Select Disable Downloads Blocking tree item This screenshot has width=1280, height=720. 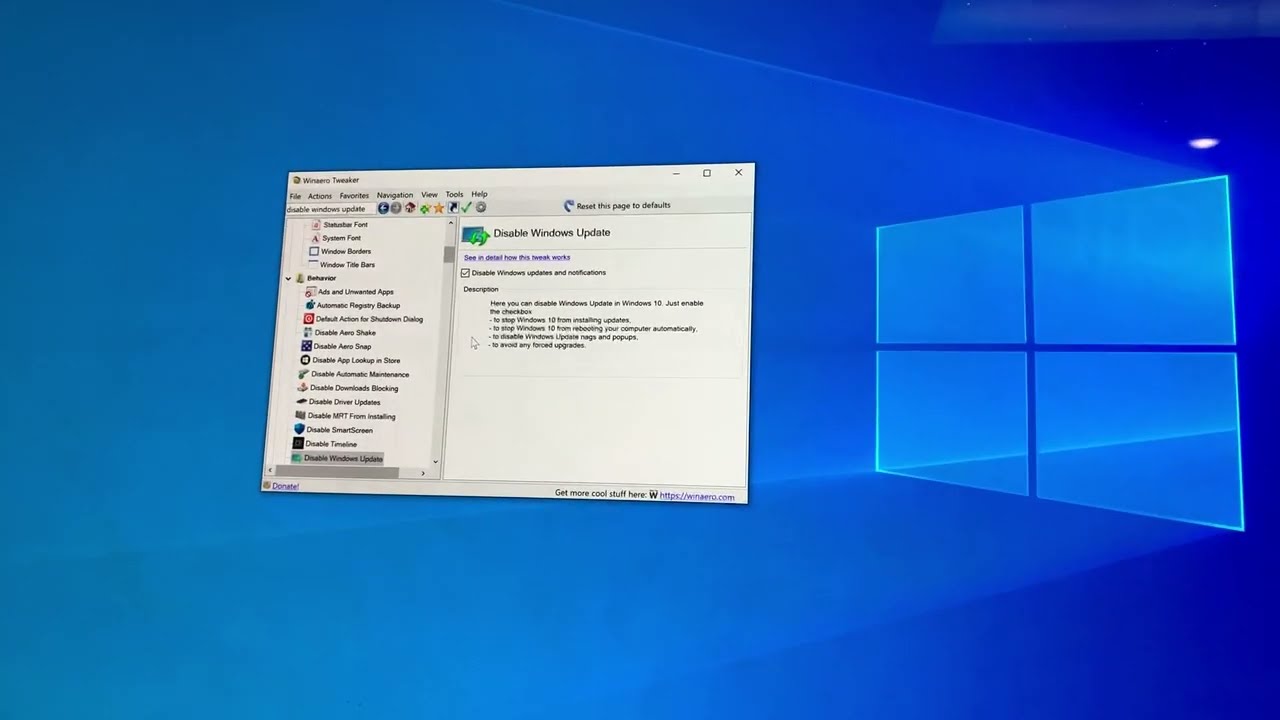click(x=354, y=388)
